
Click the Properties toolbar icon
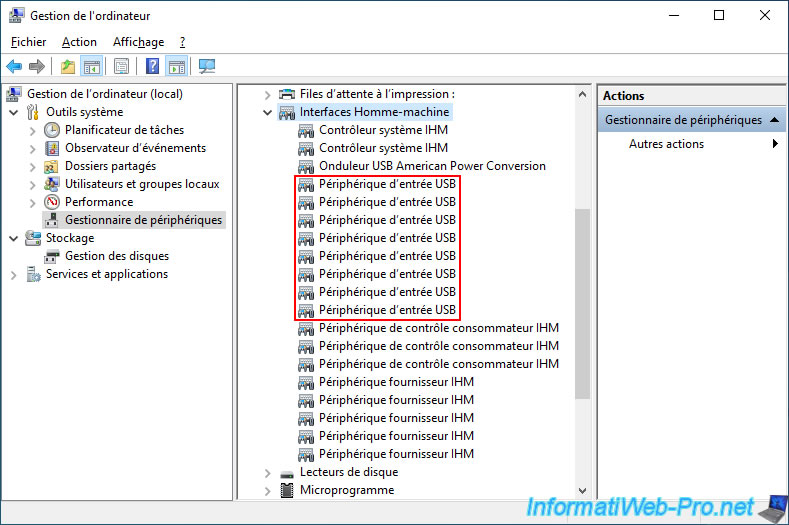tap(121, 67)
